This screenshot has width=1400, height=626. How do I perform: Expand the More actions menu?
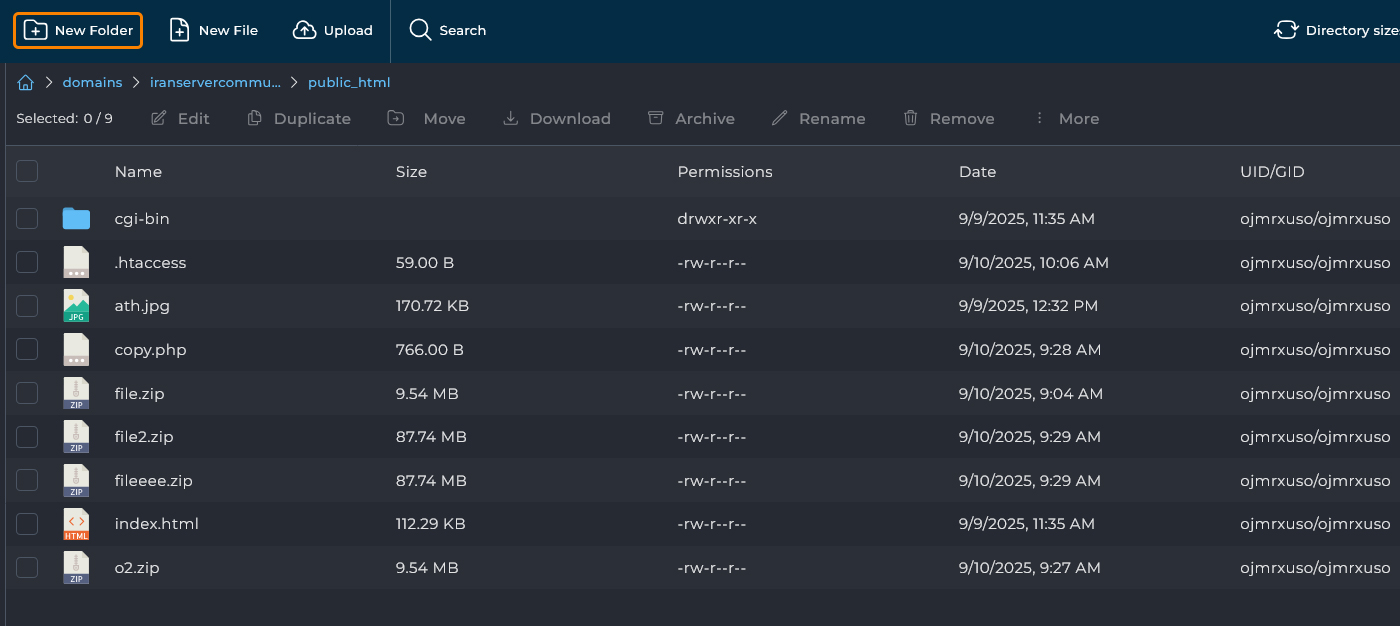tap(1066, 118)
